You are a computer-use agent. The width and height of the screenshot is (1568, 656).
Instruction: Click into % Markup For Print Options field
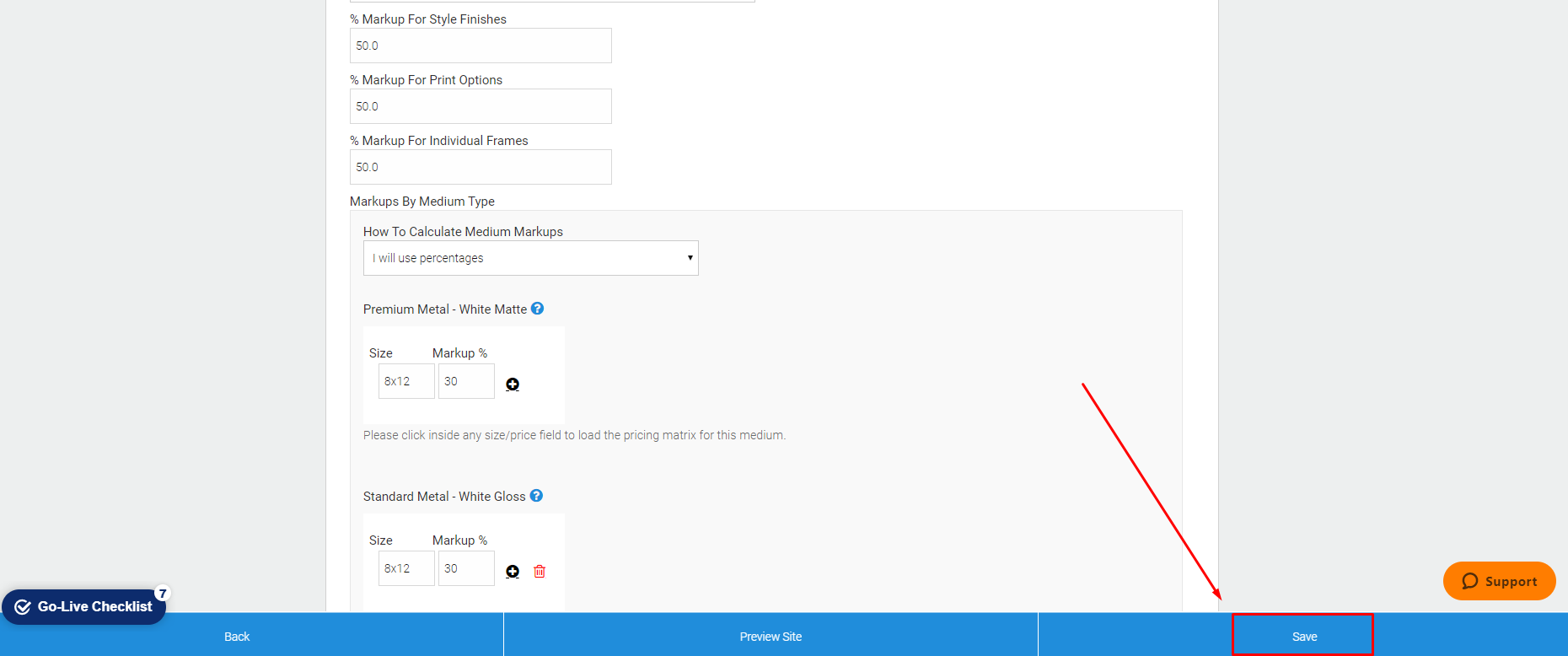481,106
